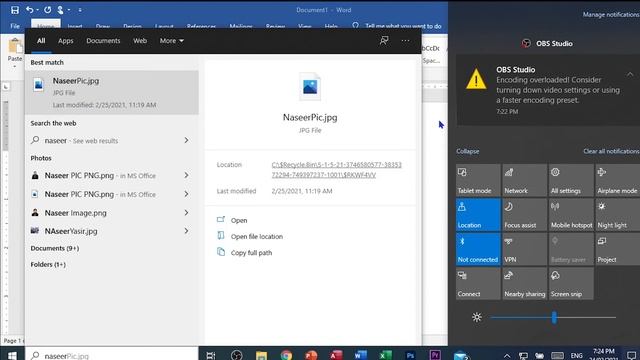Image resolution: width=640 pixels, height=360 pixels.
Task: Open Project quick action tile
Action: pos(618,249)
